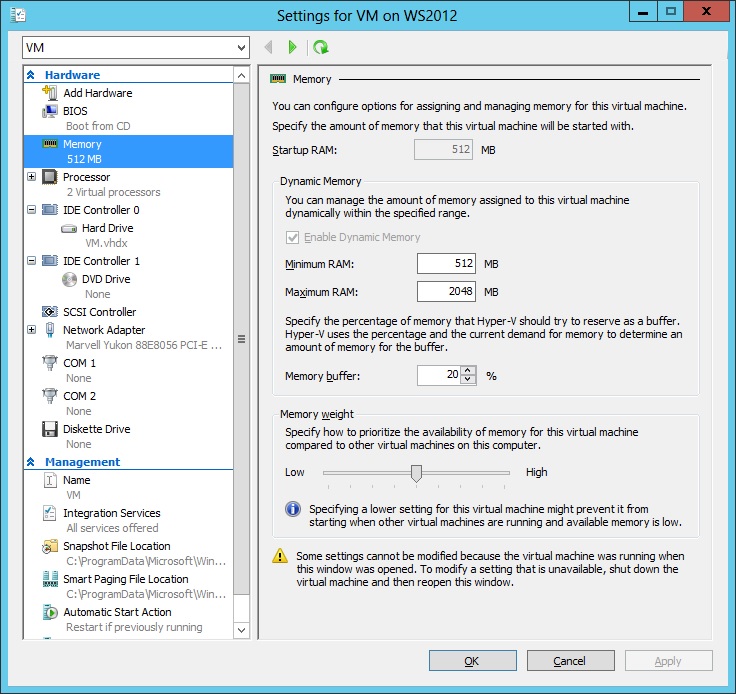Collapse the IDE Controller 0 node
Screen dimensions: 736x694
[32, 210]
